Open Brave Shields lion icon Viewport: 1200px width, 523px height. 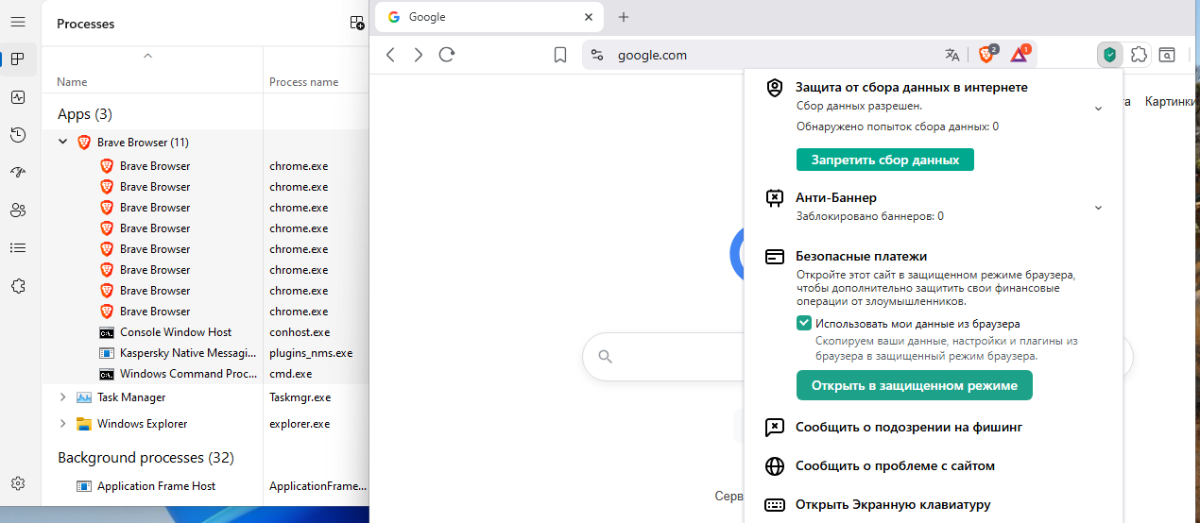(987, 54)
